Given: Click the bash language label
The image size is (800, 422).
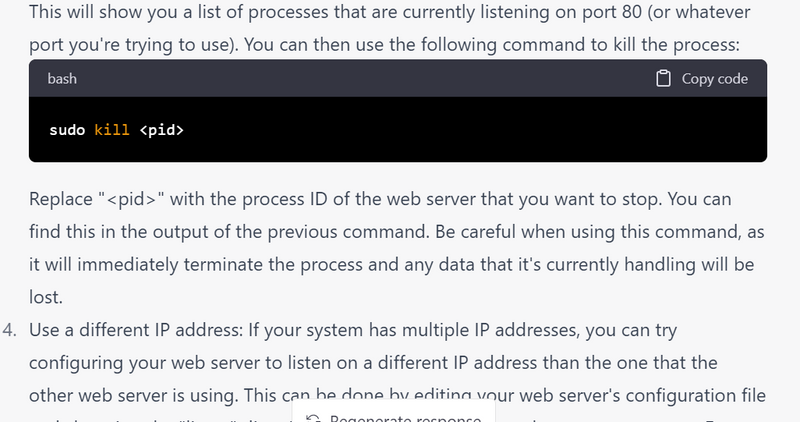Looking at the screenshot, I should (62, 79).
